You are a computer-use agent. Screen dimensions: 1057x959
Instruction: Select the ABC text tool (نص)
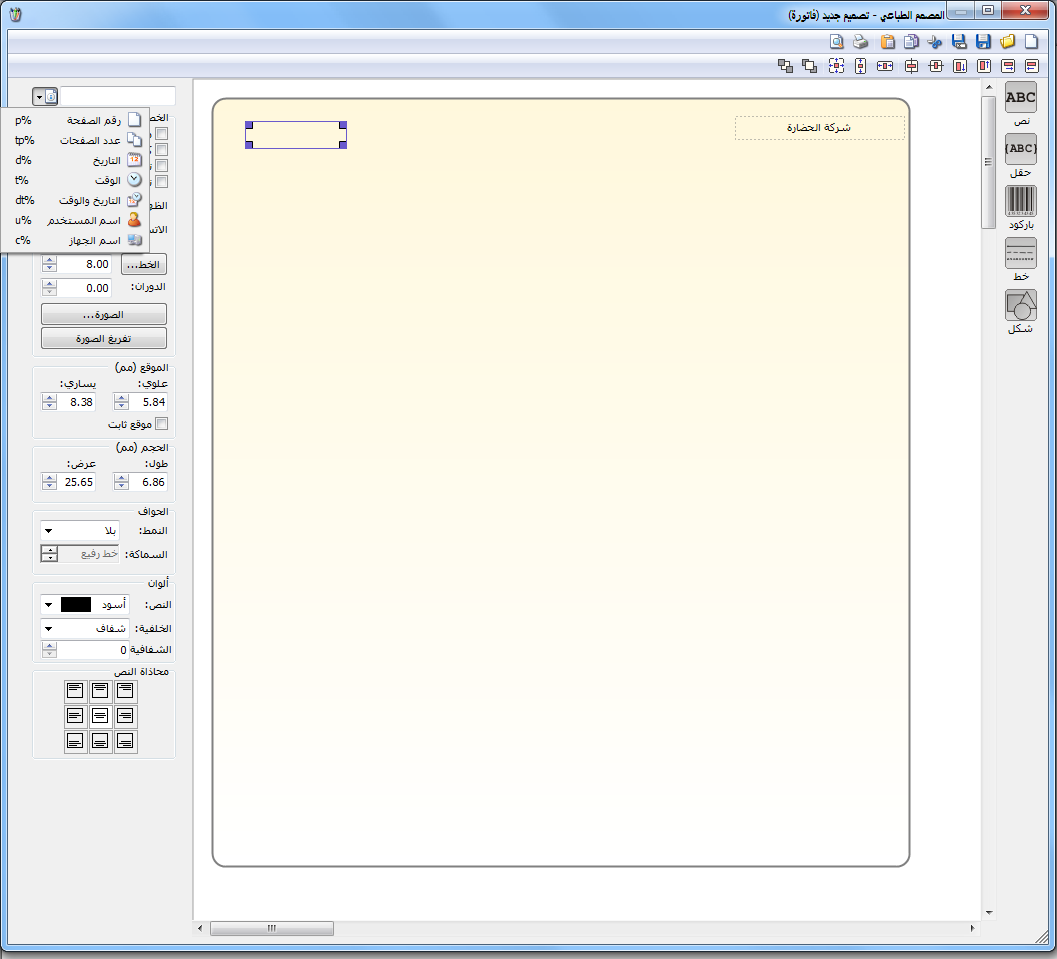tap(1021, 98)
